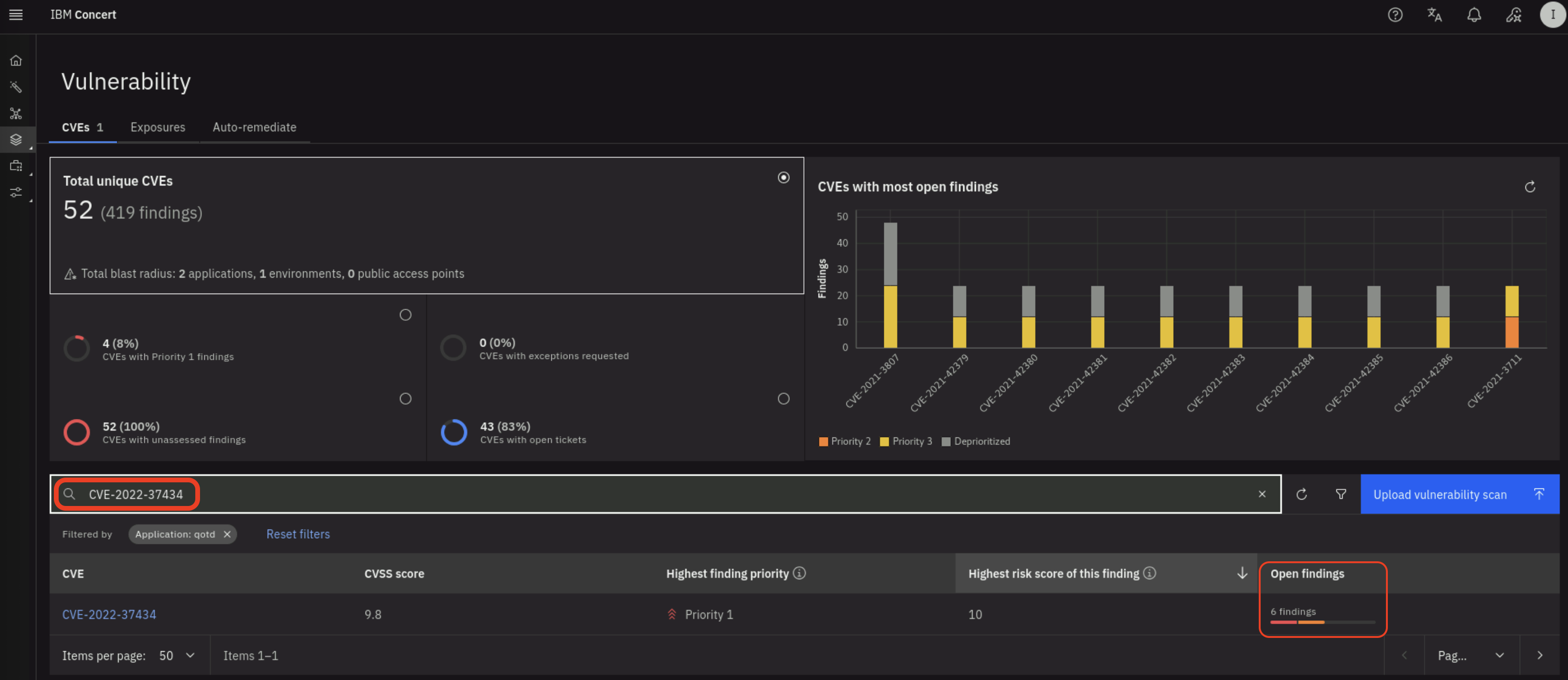Image resolution: width=1568 pixels, height=680 pixels.
Task: Open the language translation icon
Action: (1434, 15)
